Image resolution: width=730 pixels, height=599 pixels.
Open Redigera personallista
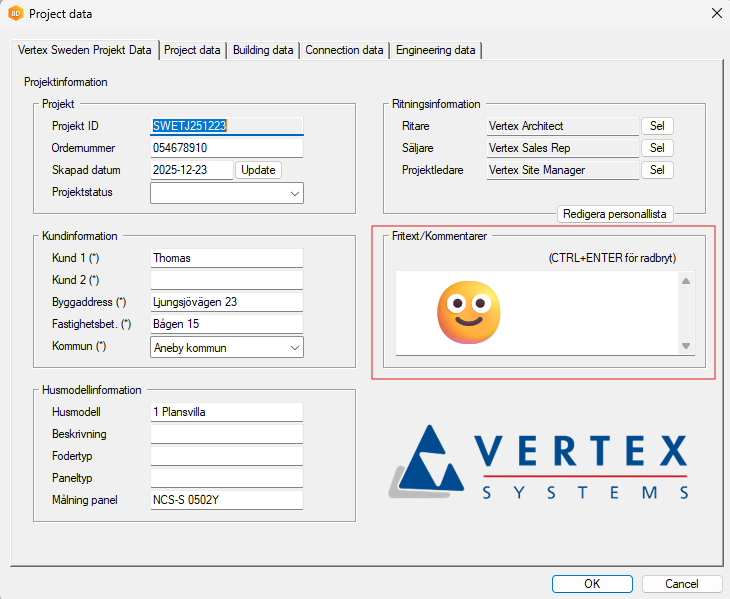[x=615, y=214]
